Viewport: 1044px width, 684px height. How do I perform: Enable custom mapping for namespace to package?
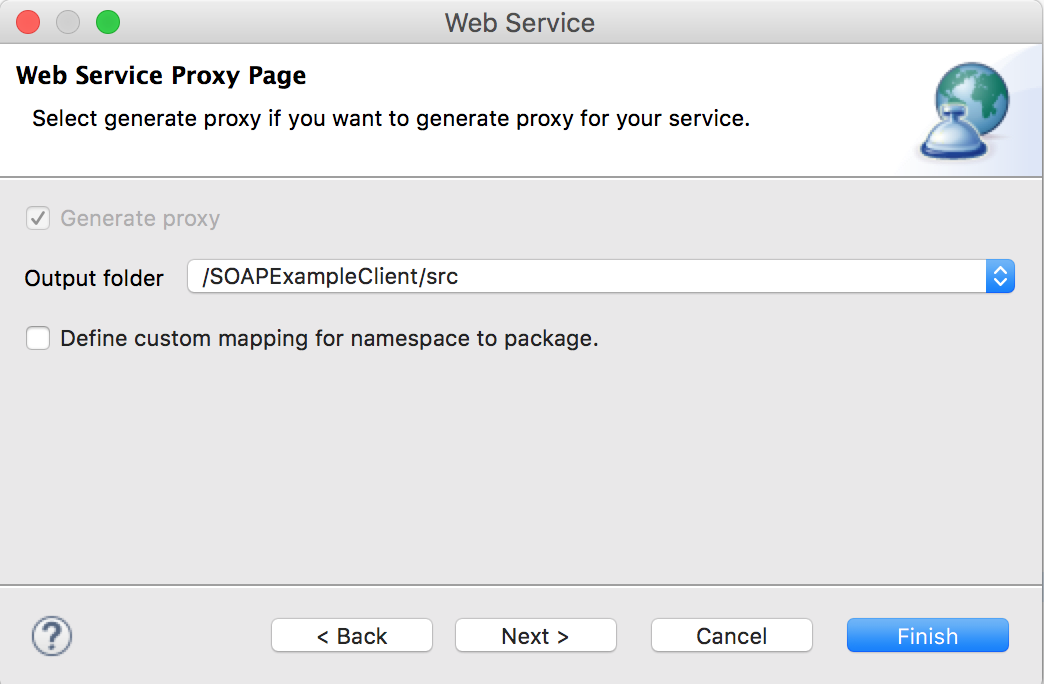(37, 338)
